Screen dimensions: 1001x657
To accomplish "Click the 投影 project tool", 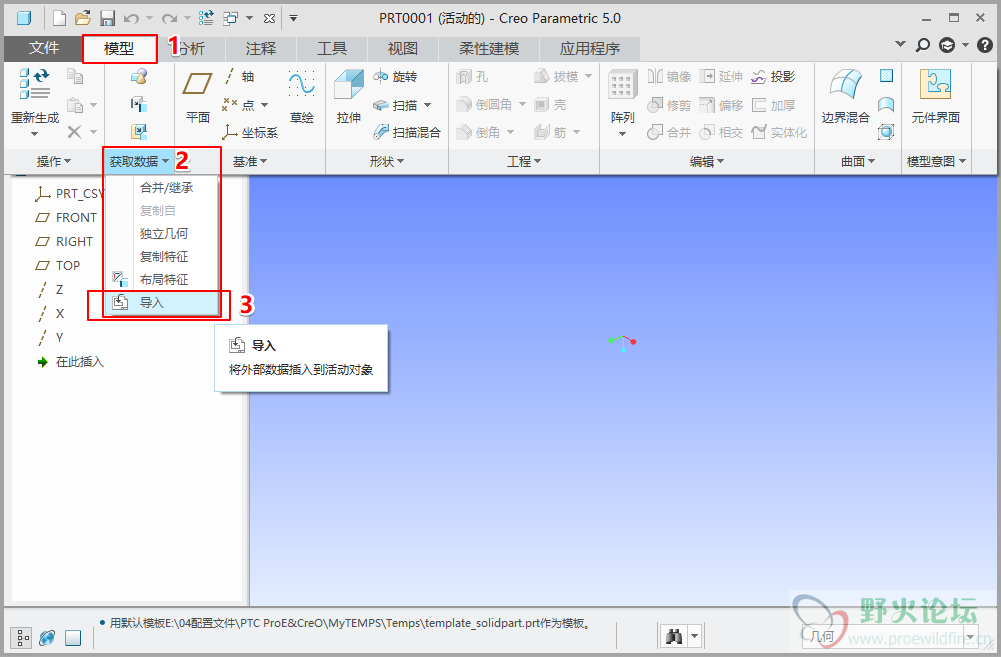I will click(x=773, y=77).
